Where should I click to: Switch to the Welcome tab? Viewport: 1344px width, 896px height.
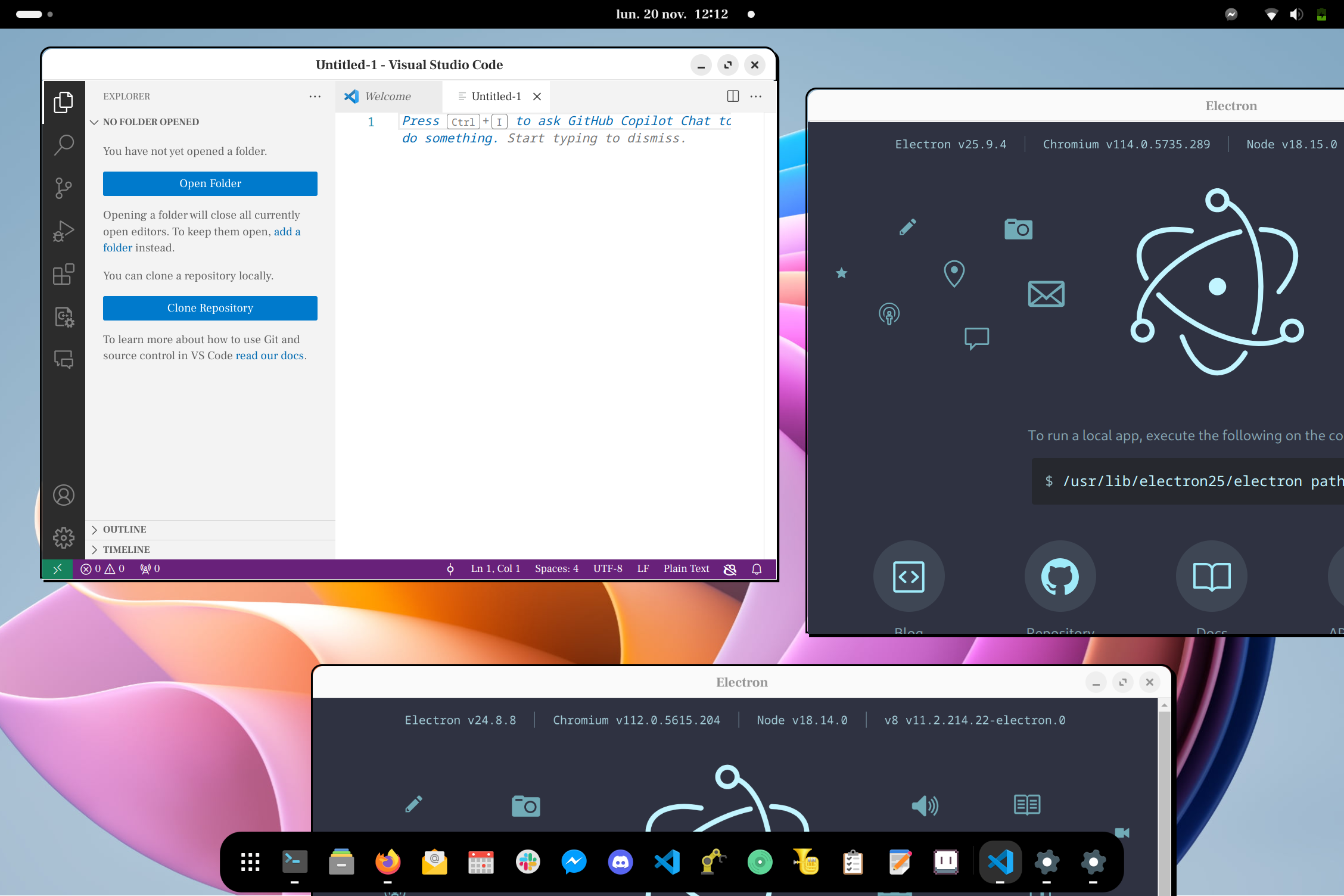(387, 96)
